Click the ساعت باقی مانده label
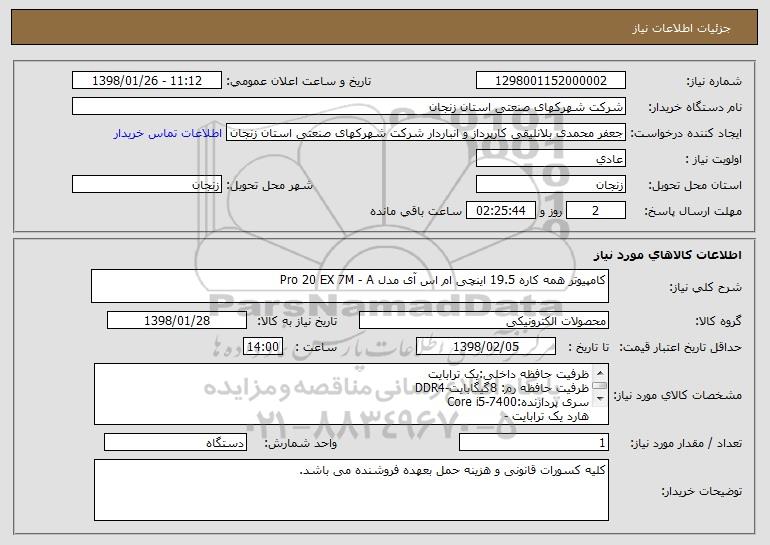 (x=416, y=211)
